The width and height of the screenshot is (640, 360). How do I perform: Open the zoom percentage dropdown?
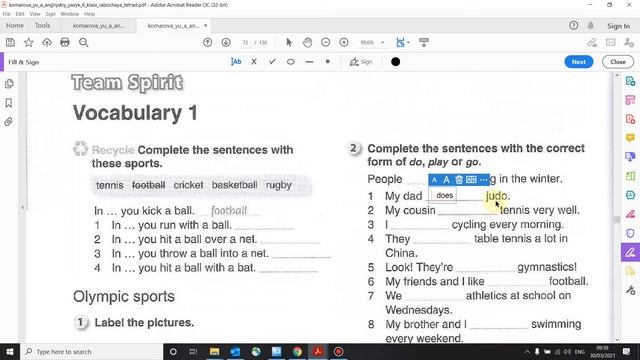382,42
